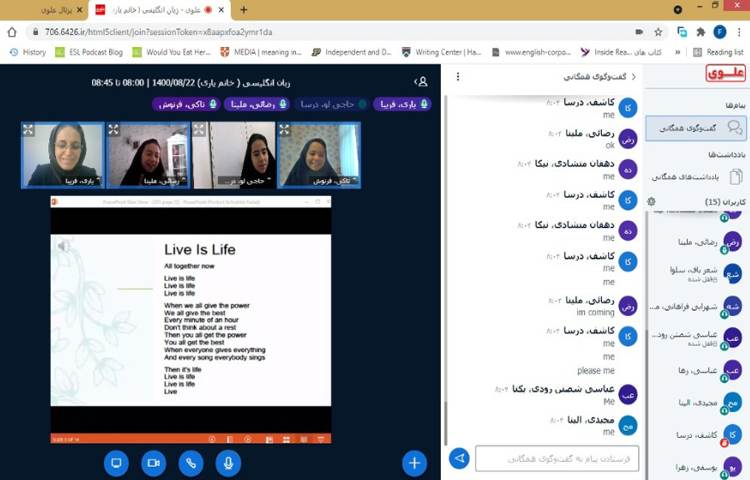
Task: Click the share screen button
Action: 115,462
